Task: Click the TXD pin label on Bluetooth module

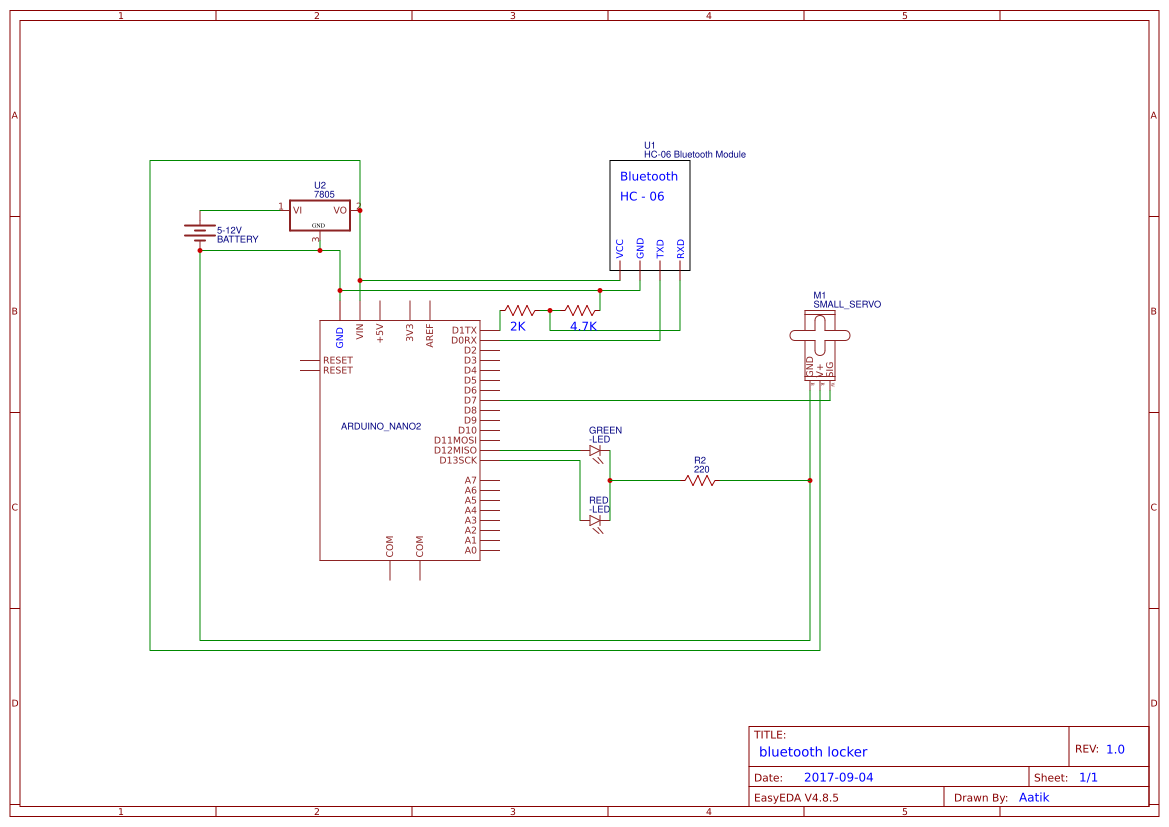Action: click(660, 249)
